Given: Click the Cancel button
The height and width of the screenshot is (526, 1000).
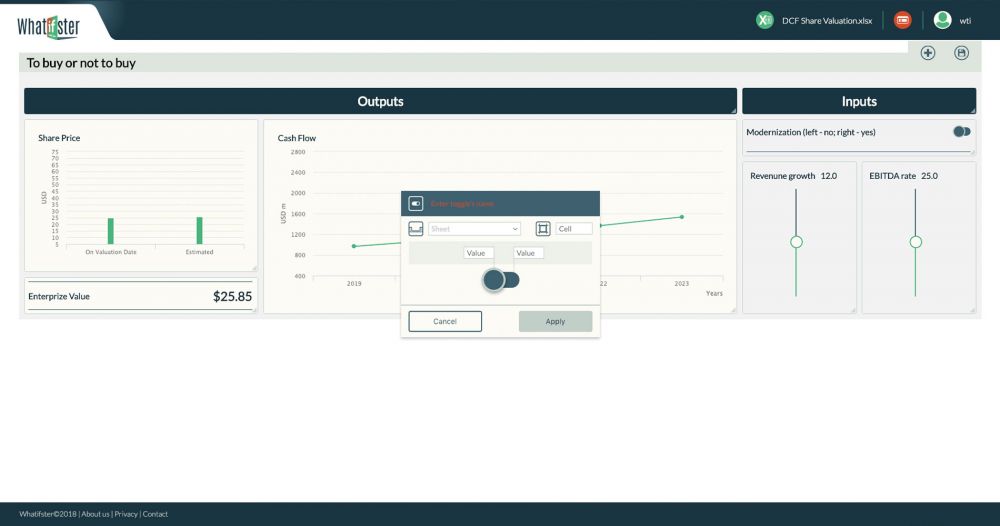Looking at the screenshot, I should coord(445,321).
